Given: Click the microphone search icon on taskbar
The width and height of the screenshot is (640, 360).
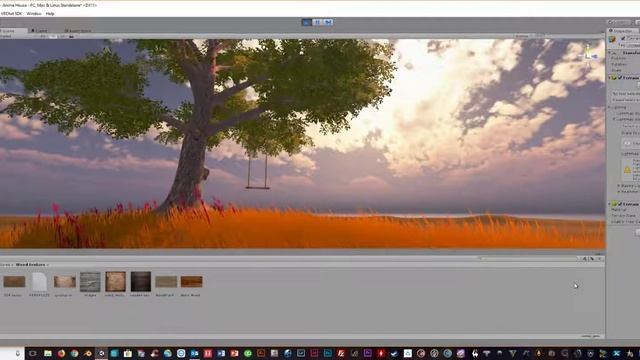Looking at the screenshot, I should tap(18, 353).
